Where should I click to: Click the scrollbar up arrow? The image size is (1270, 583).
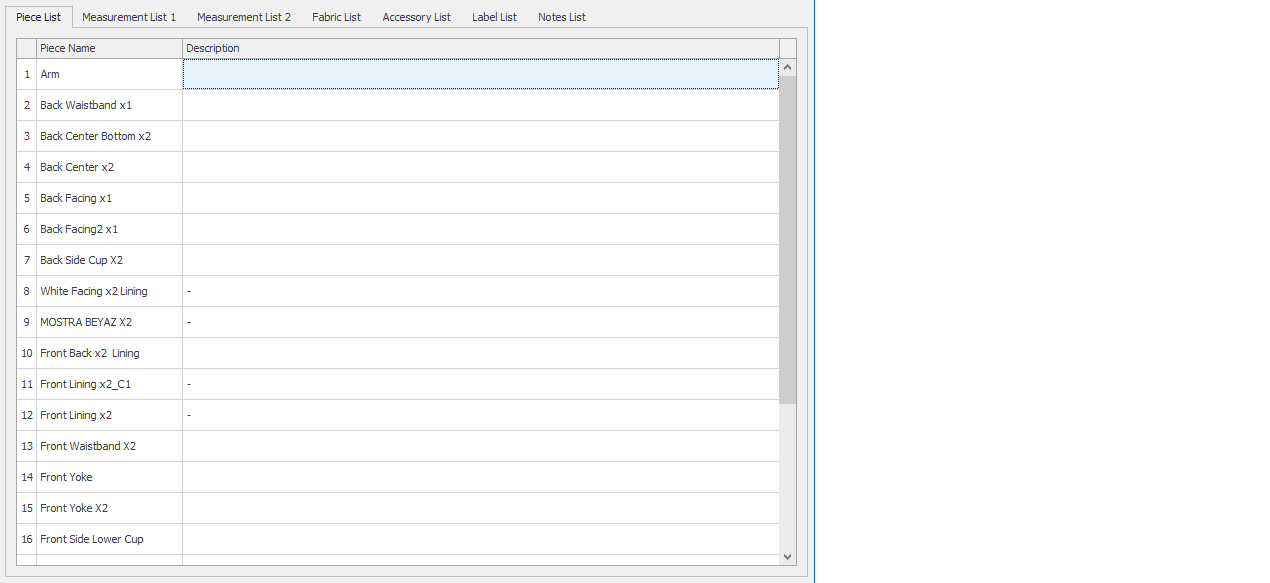(788, 68)
